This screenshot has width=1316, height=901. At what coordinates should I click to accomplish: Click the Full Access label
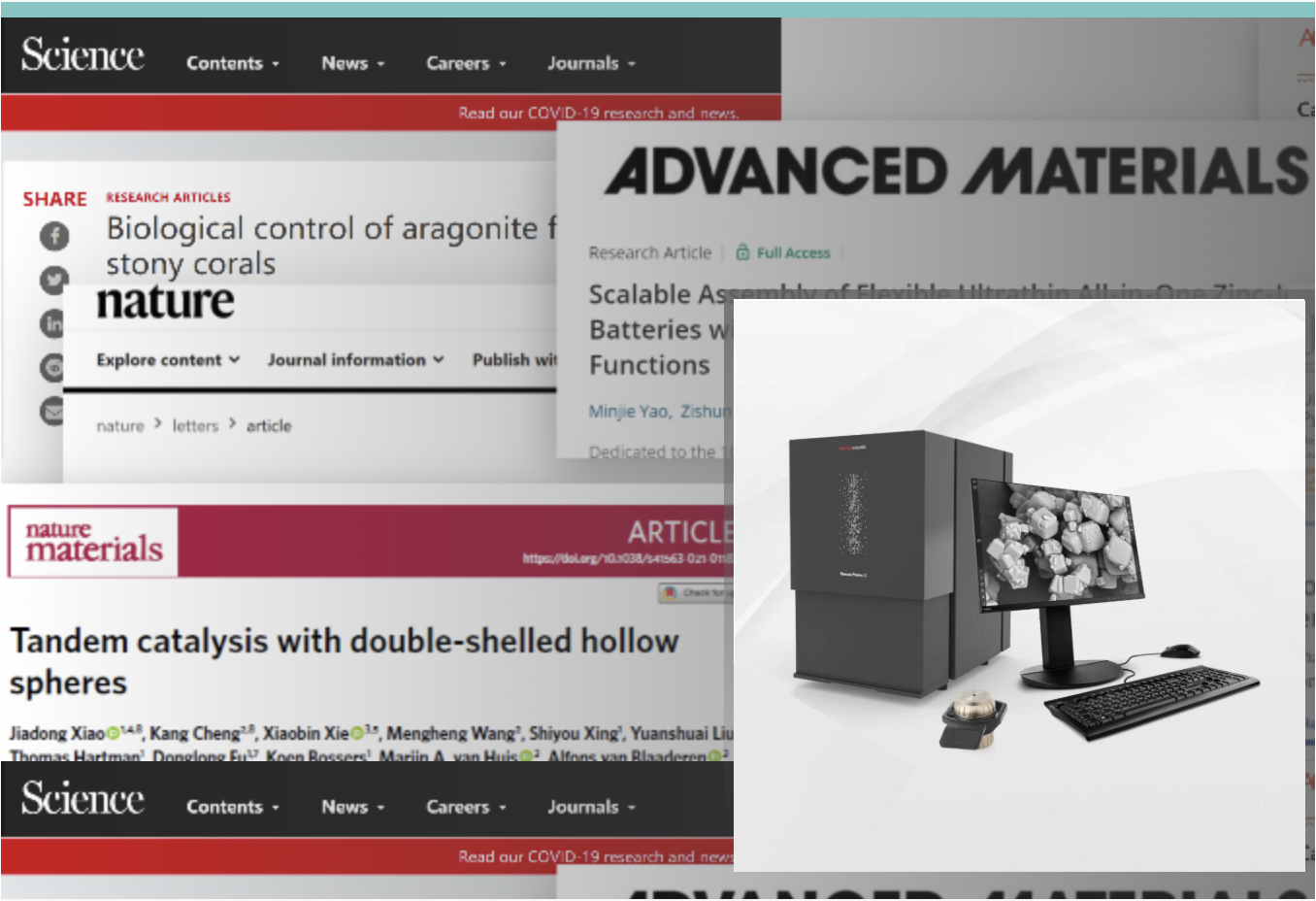tap(793, 253)
